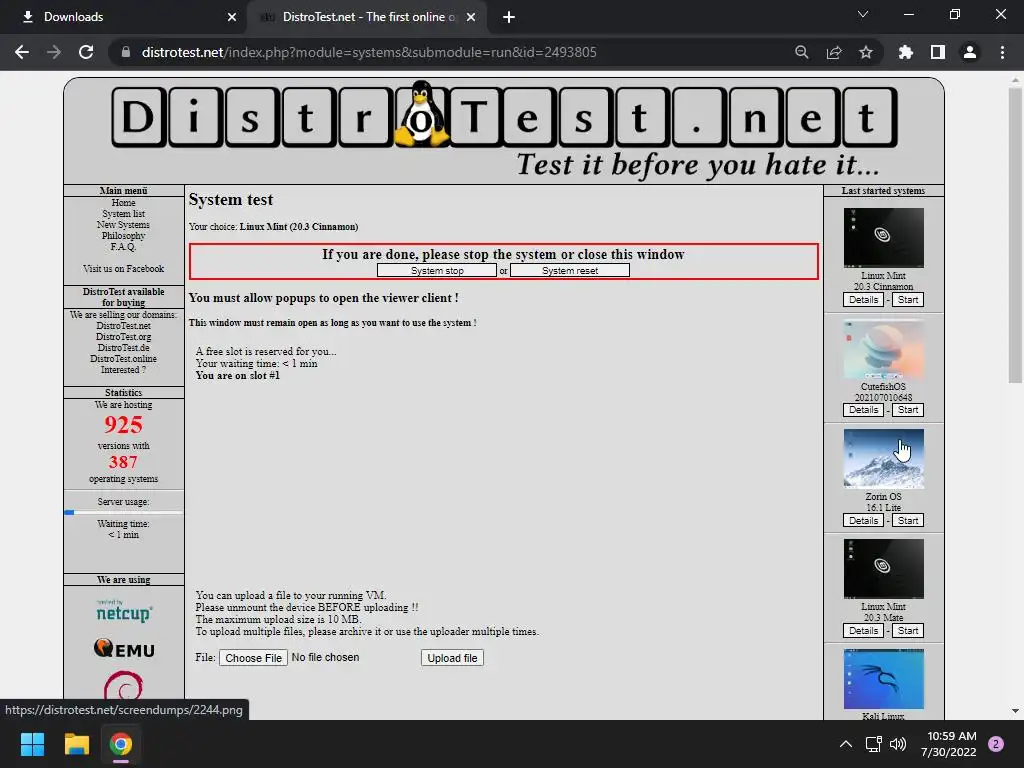This screenshot has height=768, width=1024.
Task: View site info via the padlock icon
Action: 125,52
